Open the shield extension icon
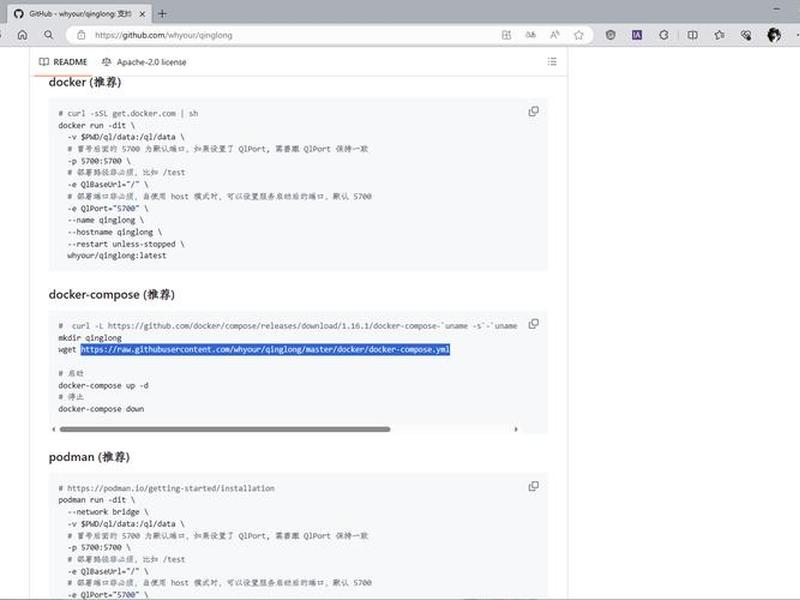Viewport: 800px width, 600px height. (x=610, y=35)
